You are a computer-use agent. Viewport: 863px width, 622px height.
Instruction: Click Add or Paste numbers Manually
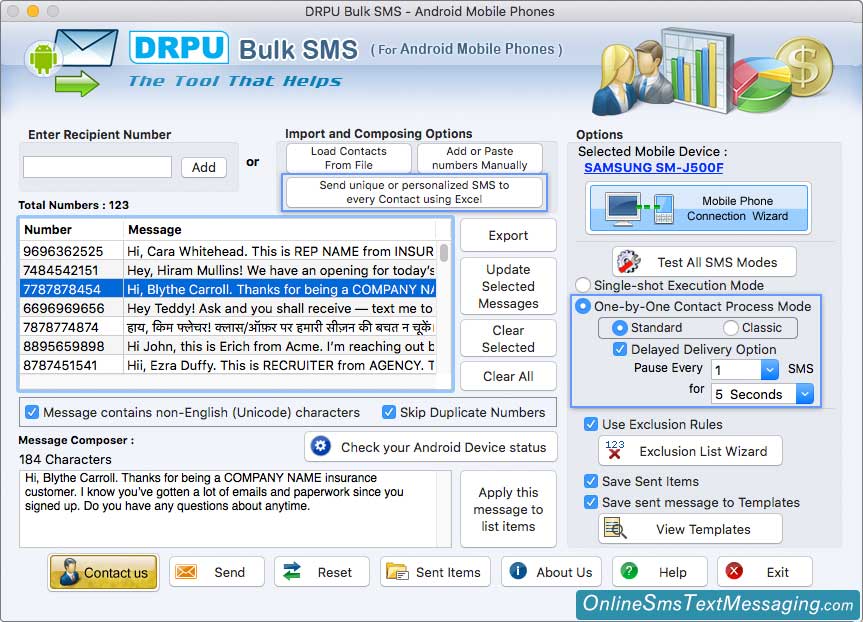point(479,158)
